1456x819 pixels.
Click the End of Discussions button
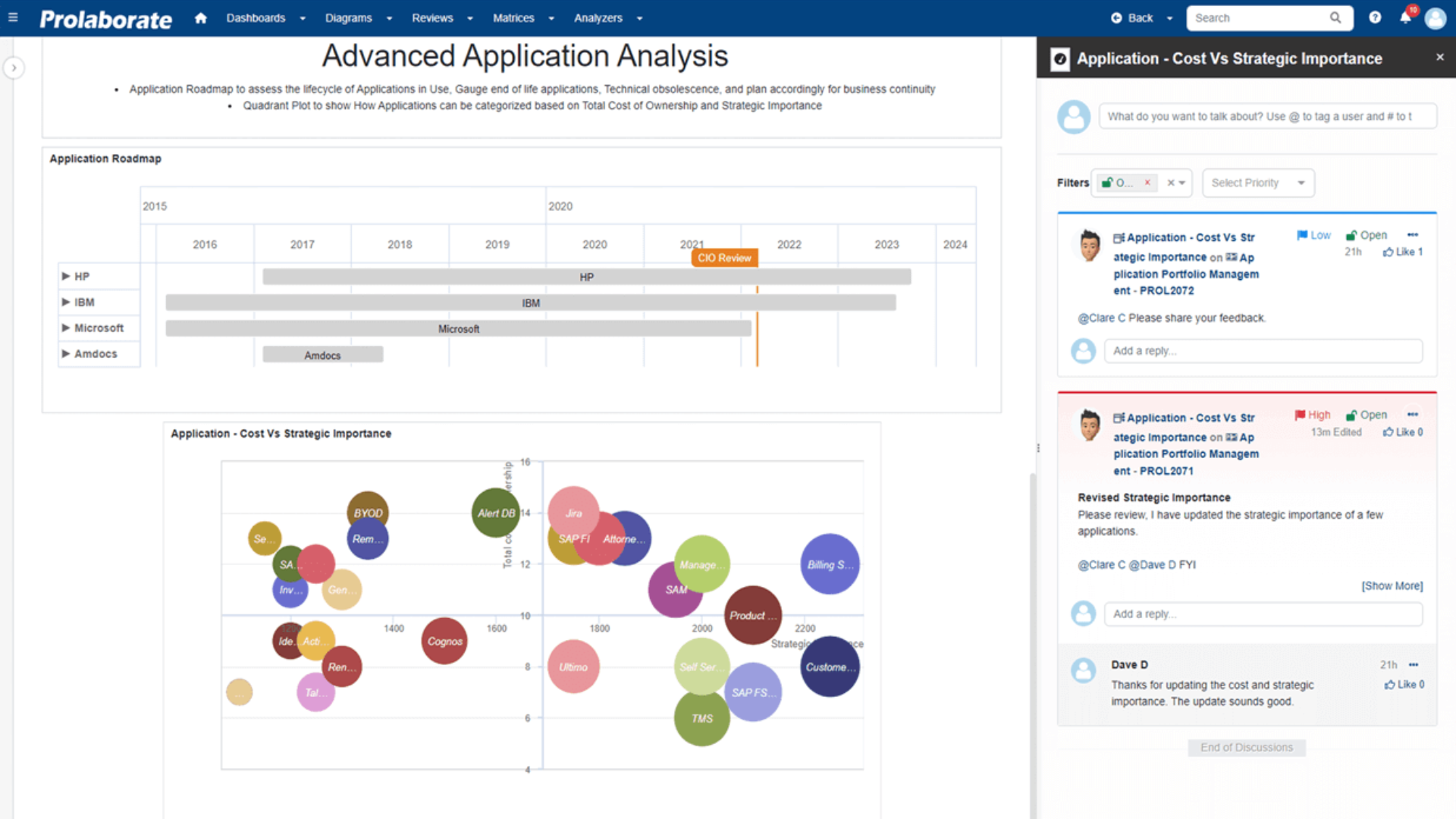[x=1246, y=747]
